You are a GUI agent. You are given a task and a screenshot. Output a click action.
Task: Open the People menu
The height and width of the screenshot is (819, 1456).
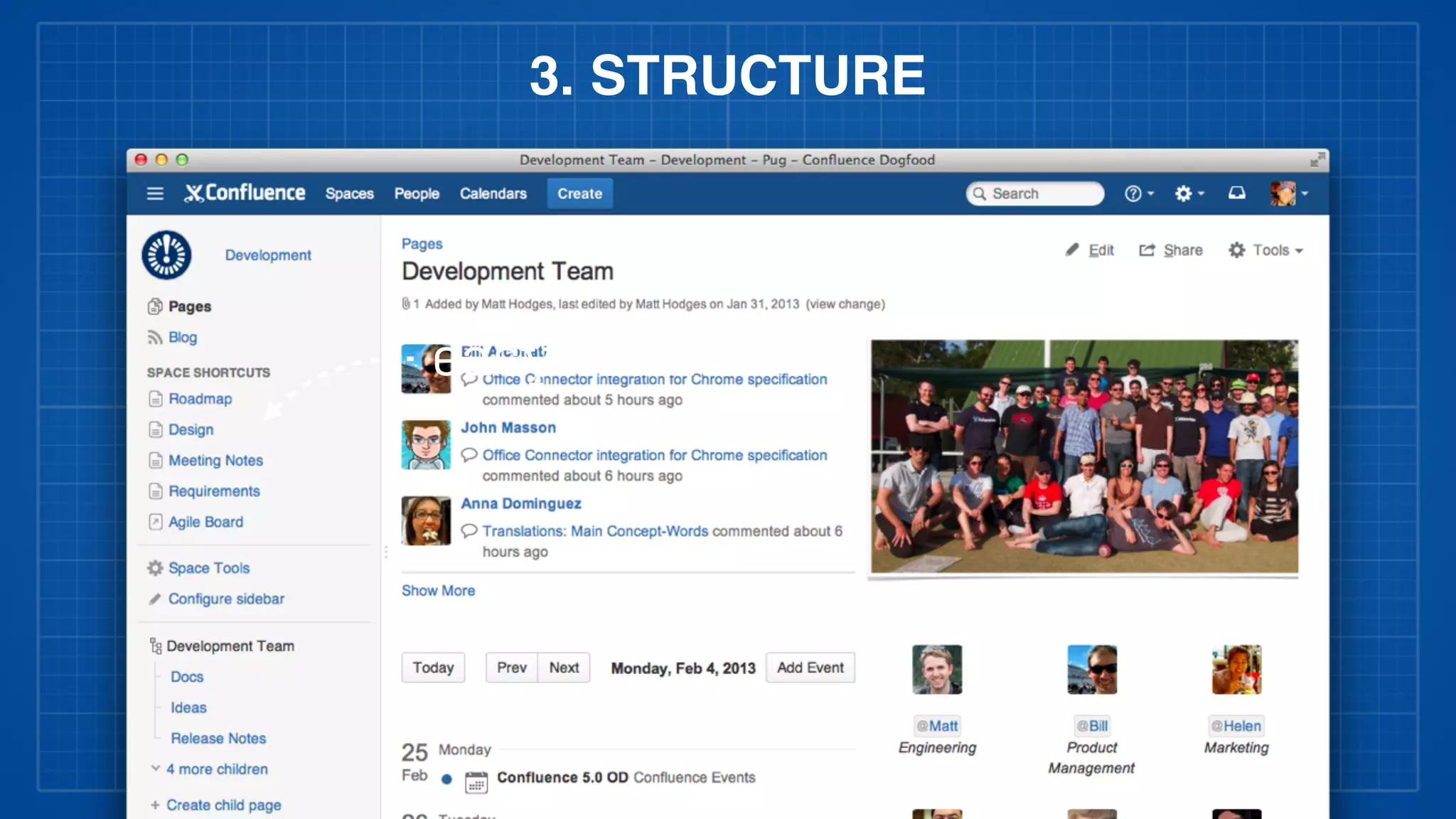417,193
